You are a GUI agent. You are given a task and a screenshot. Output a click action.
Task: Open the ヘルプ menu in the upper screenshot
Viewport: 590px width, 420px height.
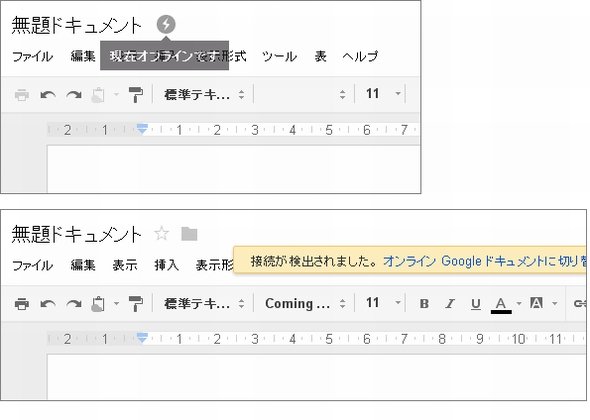360,56
